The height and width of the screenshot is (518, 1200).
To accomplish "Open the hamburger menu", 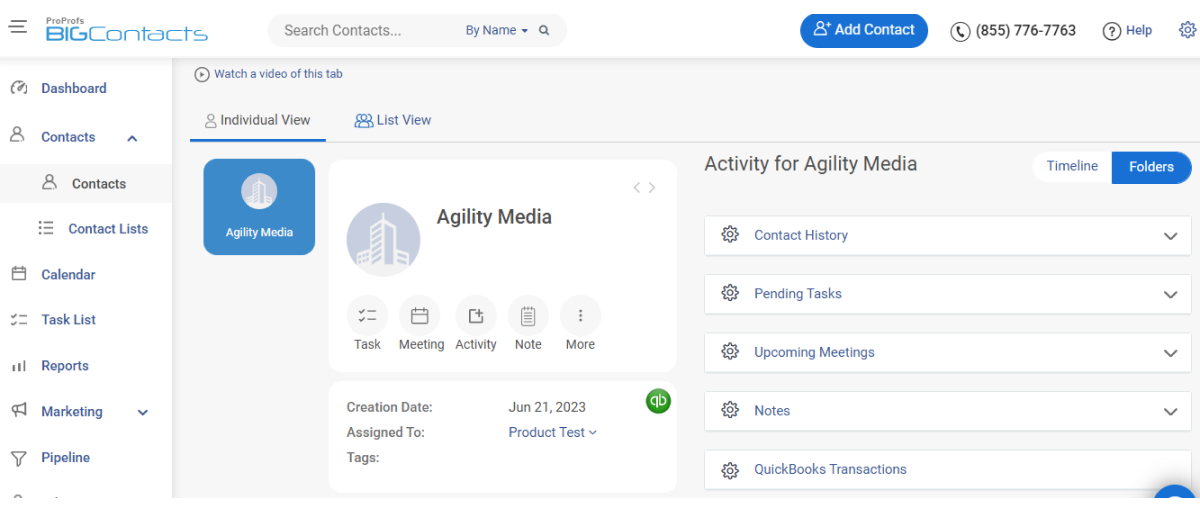I will click(x=18, y=27).
